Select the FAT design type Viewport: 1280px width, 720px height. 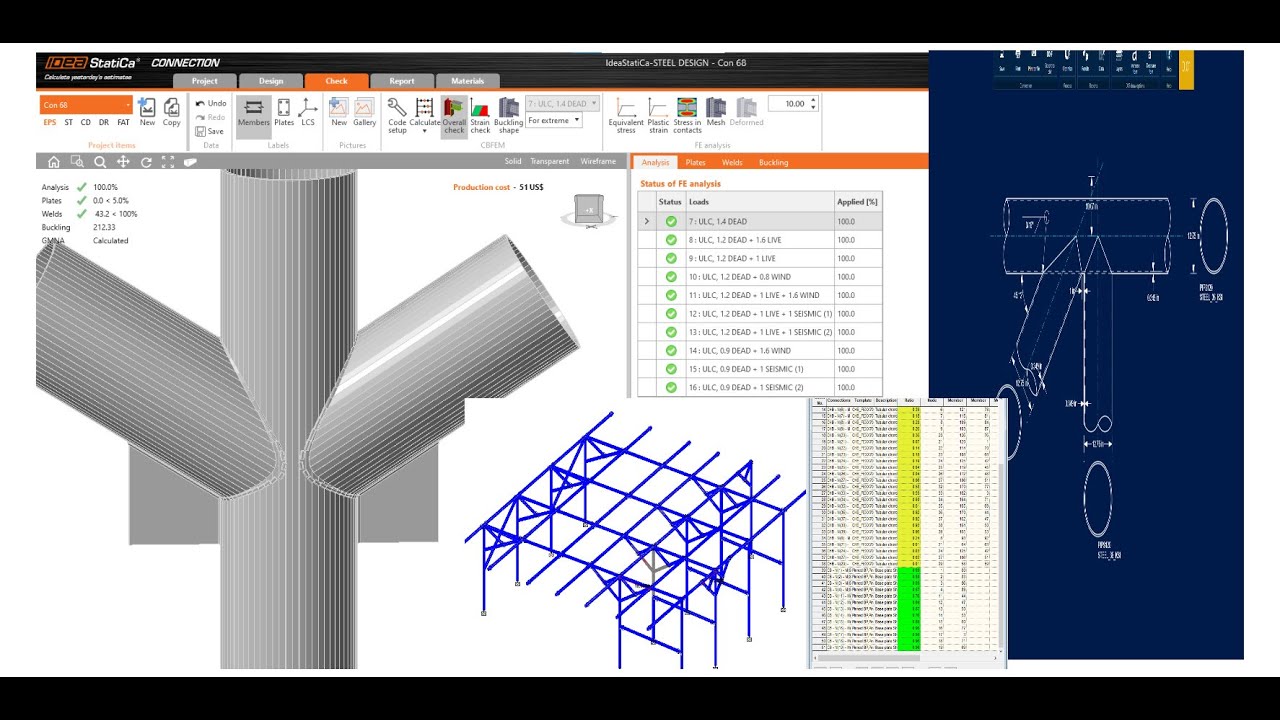coord(123,123)
